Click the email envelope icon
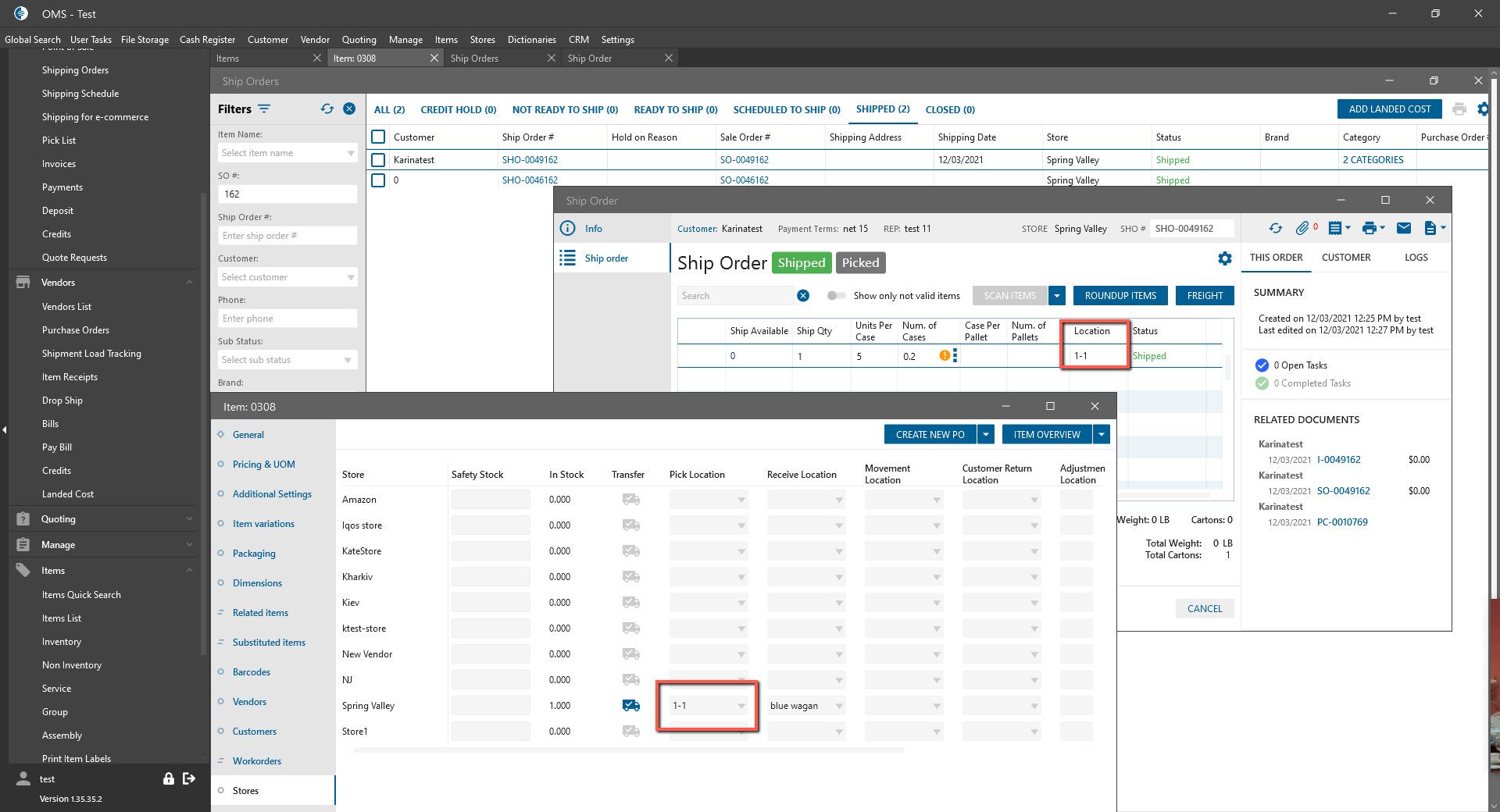This screenshot has width=1500, height=812. pos(1404,228)
